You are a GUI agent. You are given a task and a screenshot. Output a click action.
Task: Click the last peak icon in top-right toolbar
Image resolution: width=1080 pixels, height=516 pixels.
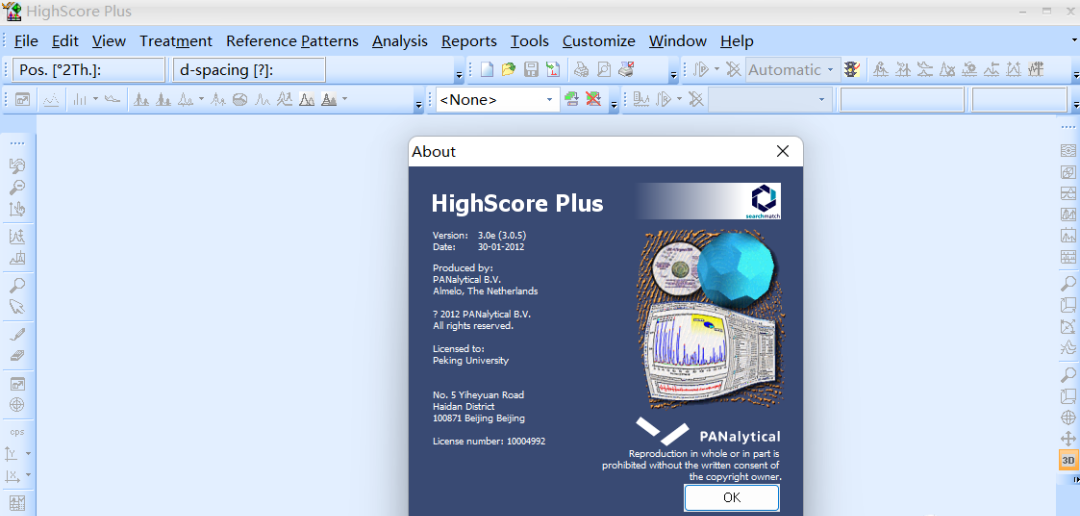click(1035, 70)
